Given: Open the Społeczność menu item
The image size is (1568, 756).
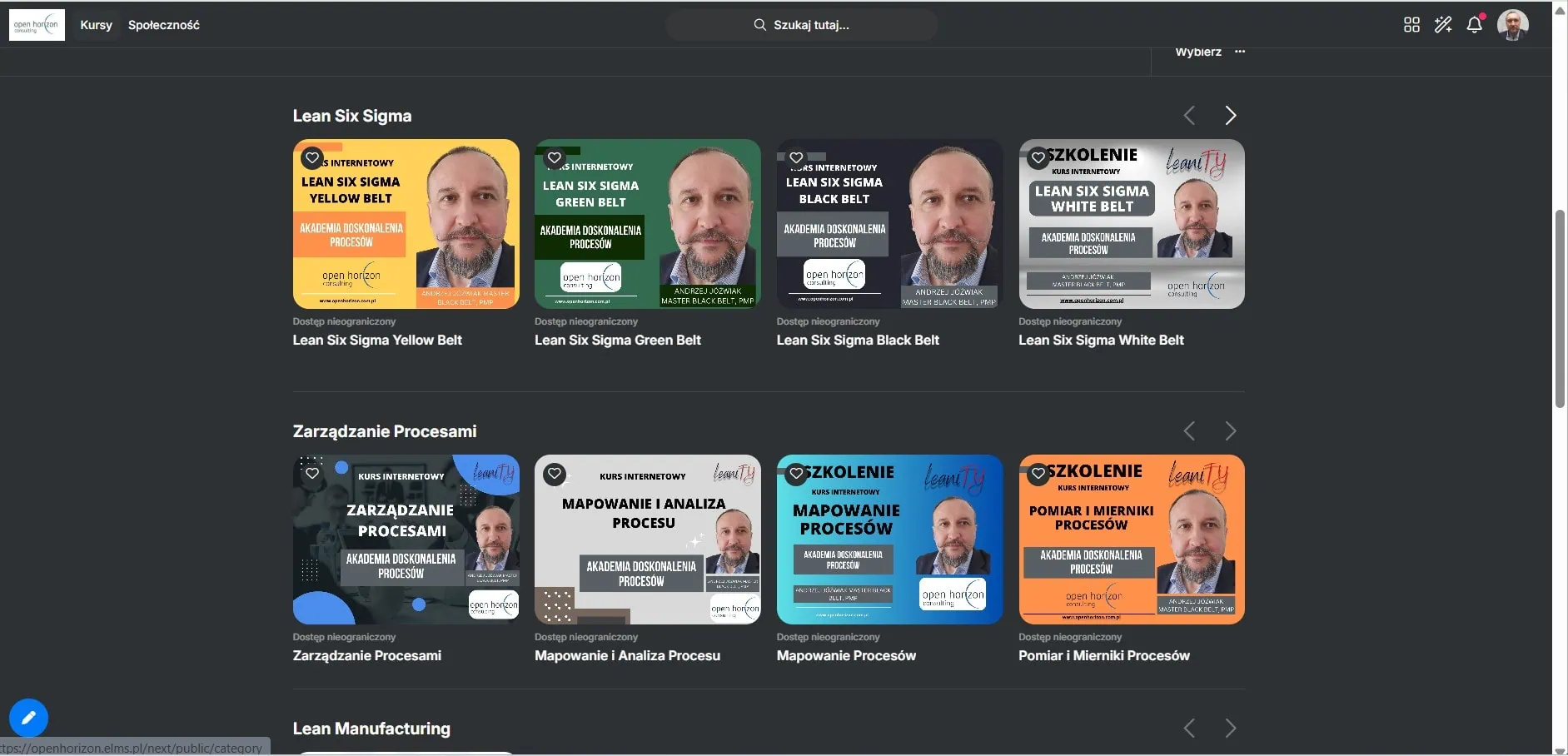Looking at the screenshot, I should [164, 25].
